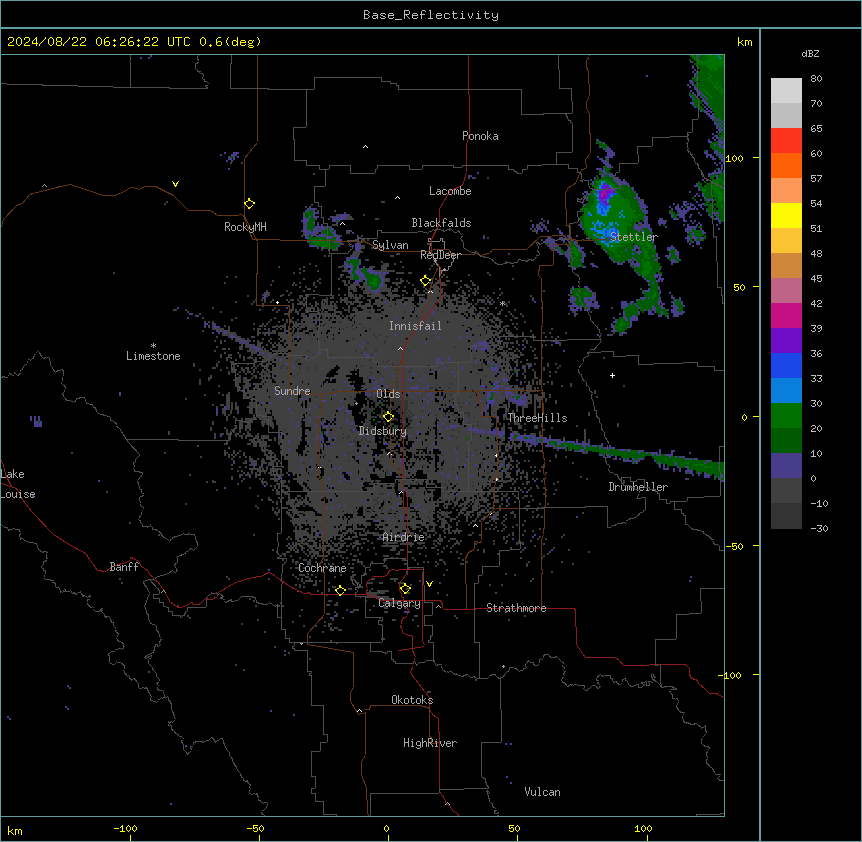Click the purple 36-39 dBZ band
Screen dimensions: 862x842
point(786,341)
